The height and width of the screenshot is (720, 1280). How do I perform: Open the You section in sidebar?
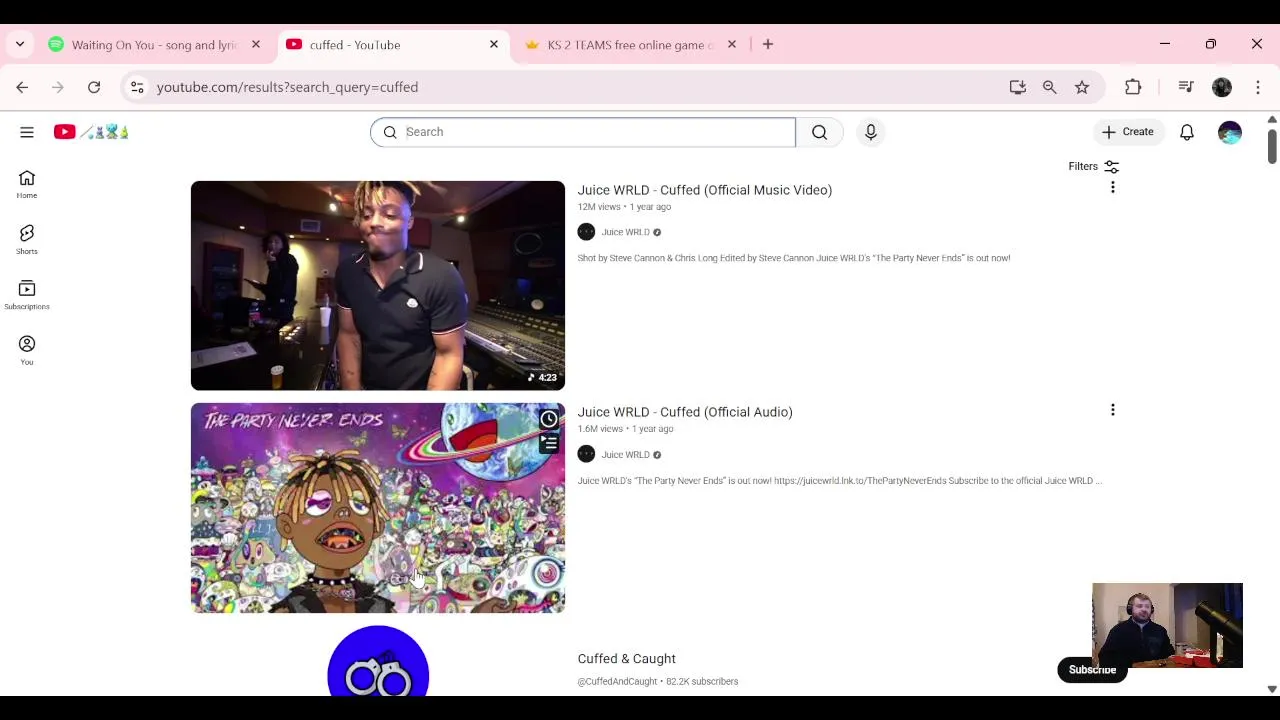[27, 350]
